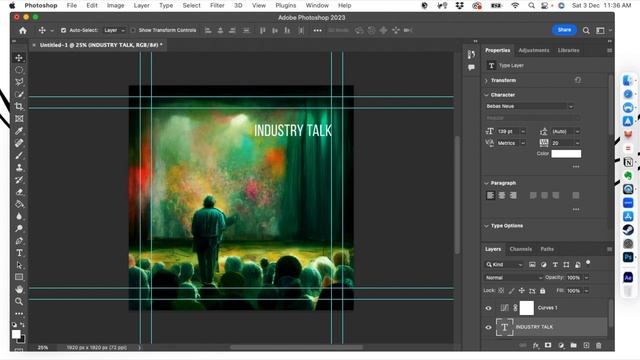Click the Home icon in options bar
This screenshot has height=360, width=640.
[22, 30]
